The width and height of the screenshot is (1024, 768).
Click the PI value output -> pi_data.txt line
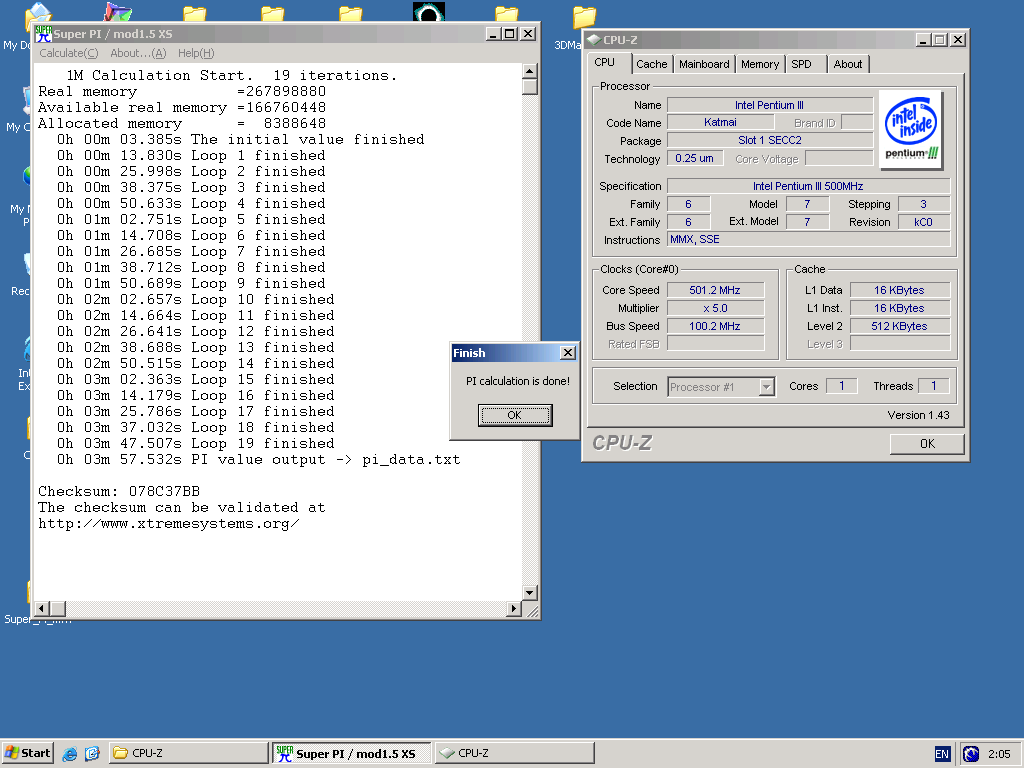(x=258, y=460)
